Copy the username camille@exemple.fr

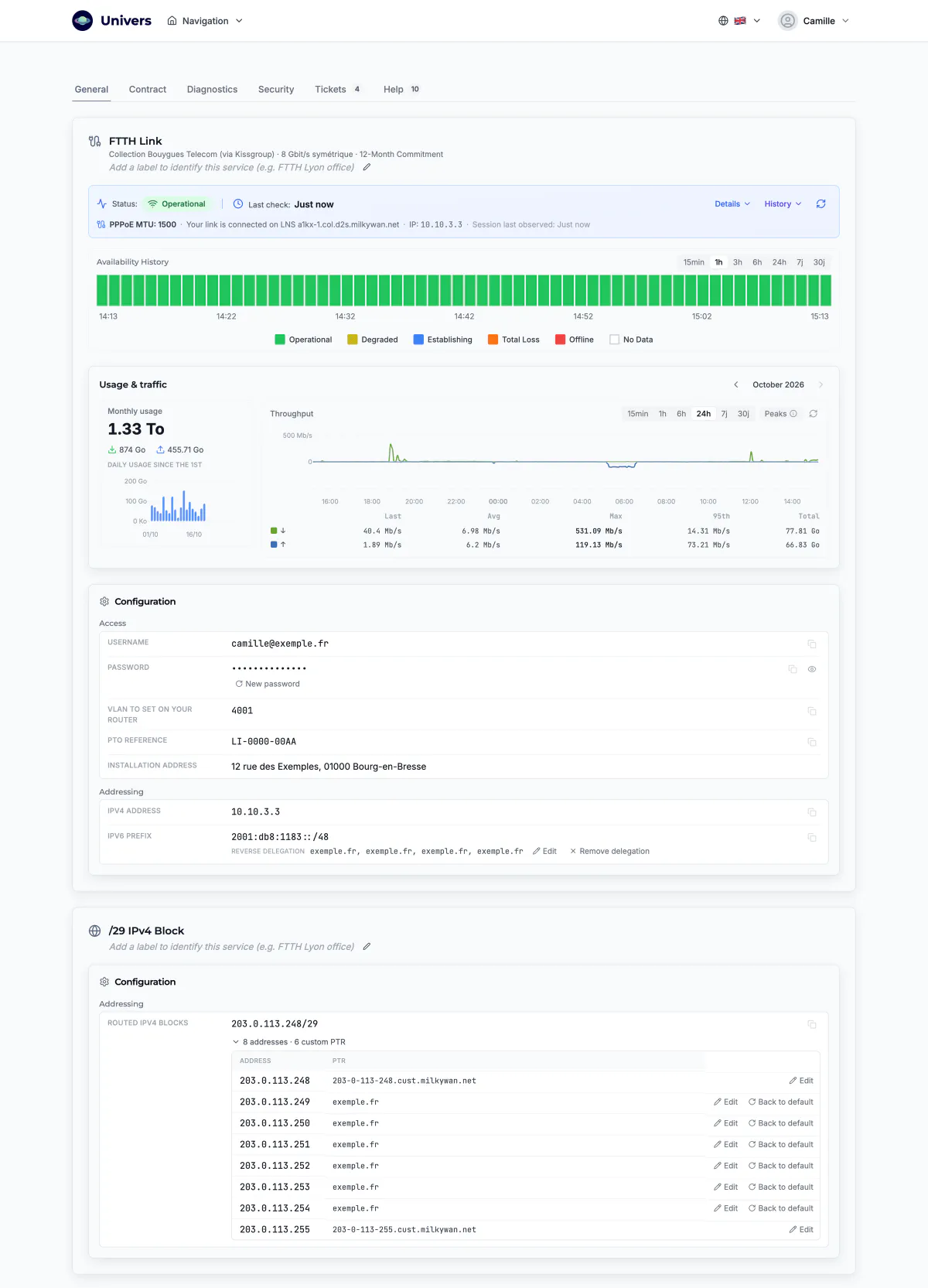pos(812,644)
